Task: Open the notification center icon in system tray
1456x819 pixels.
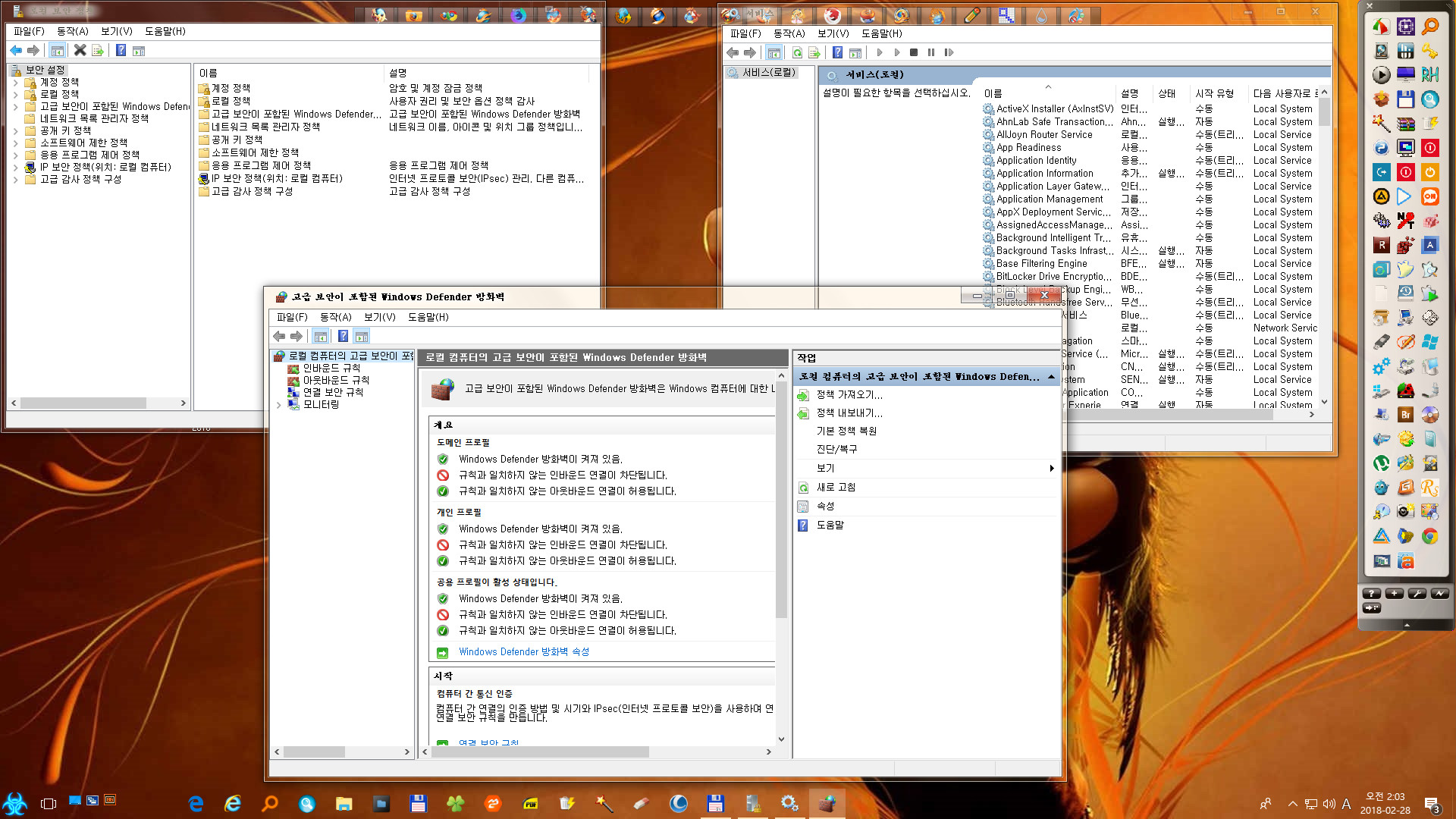Action: tap(1432, 804)
